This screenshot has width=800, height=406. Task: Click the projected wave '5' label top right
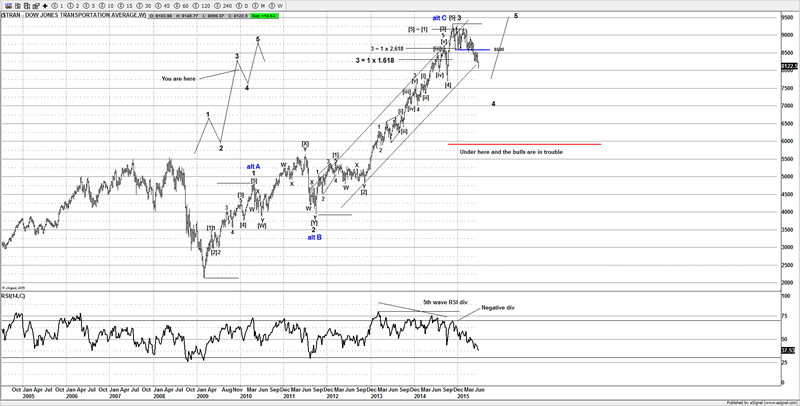tap(516, 16)
